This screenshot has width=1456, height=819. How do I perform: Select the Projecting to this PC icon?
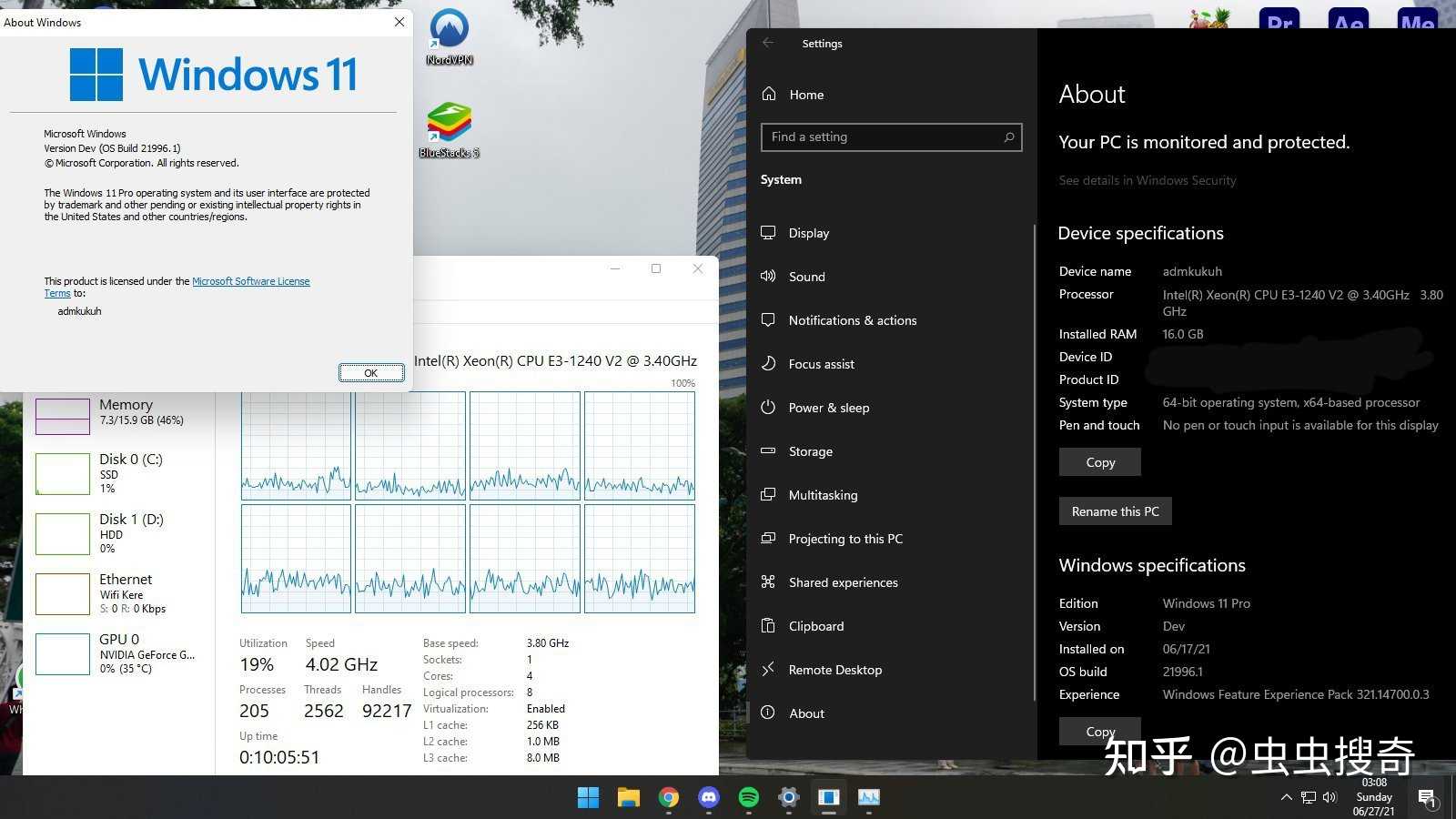[768, 539]
